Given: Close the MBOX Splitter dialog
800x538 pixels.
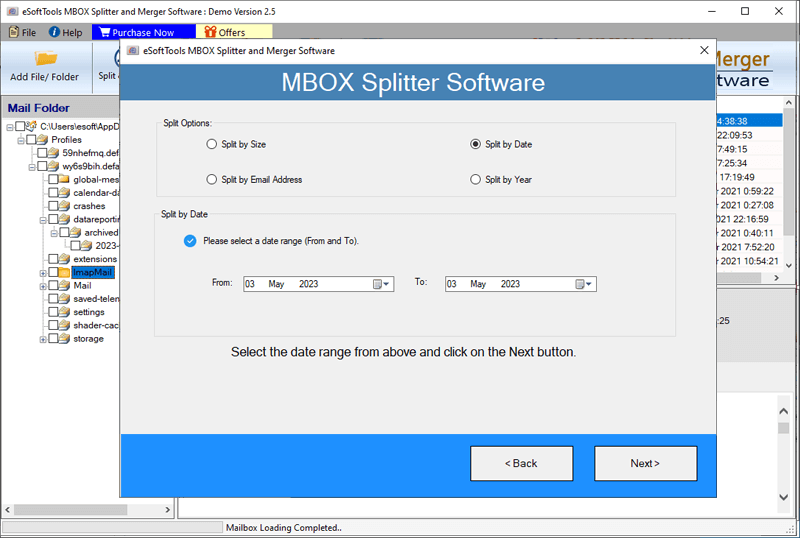Looking at the screenshot, I should [704, 50].
